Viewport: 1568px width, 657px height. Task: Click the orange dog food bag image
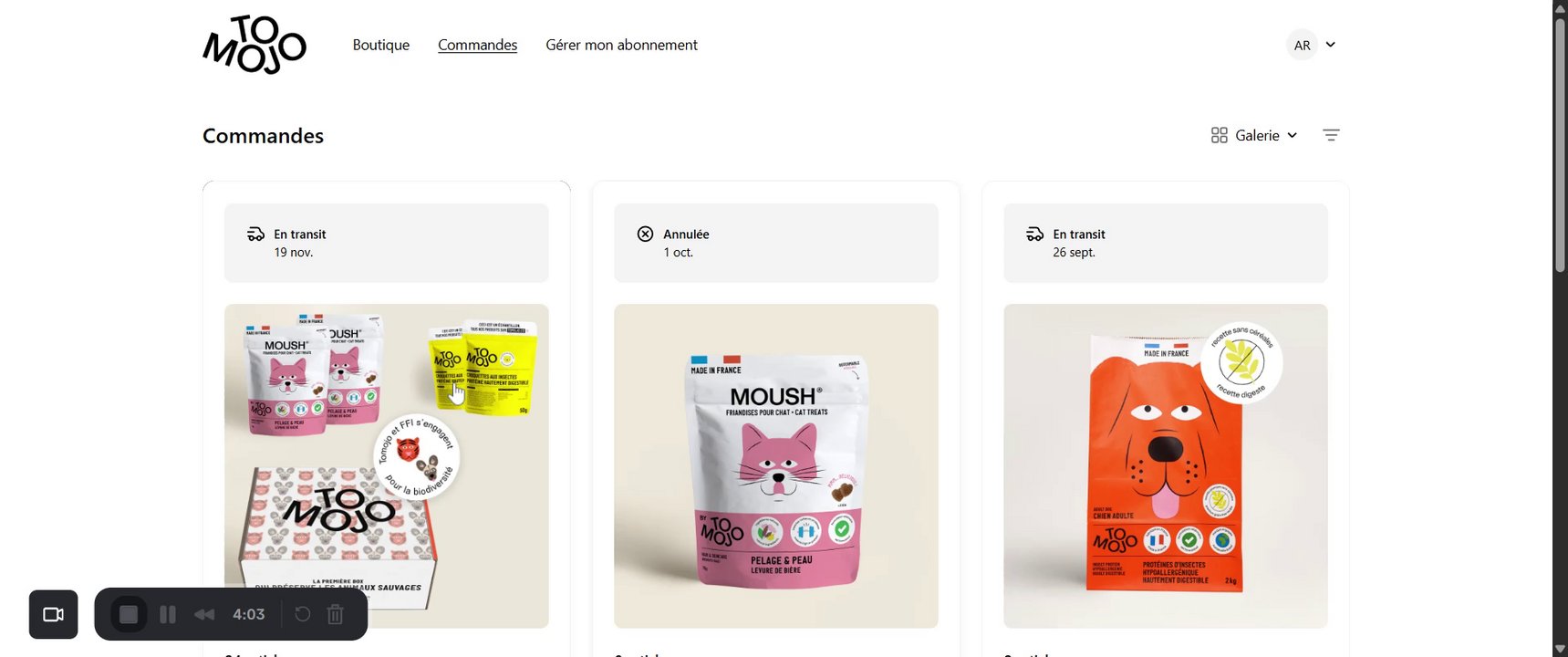tap(1166, 466)
